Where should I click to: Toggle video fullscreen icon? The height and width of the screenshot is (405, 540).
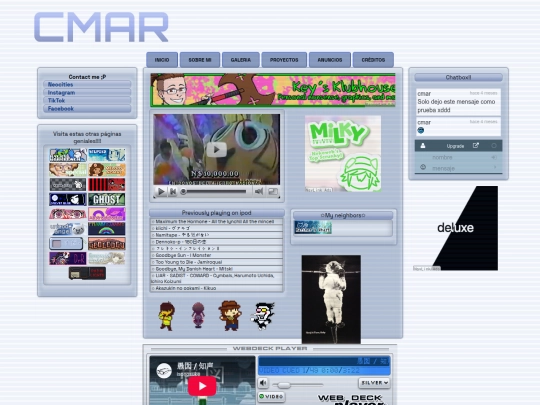click(x=273, y=191)
